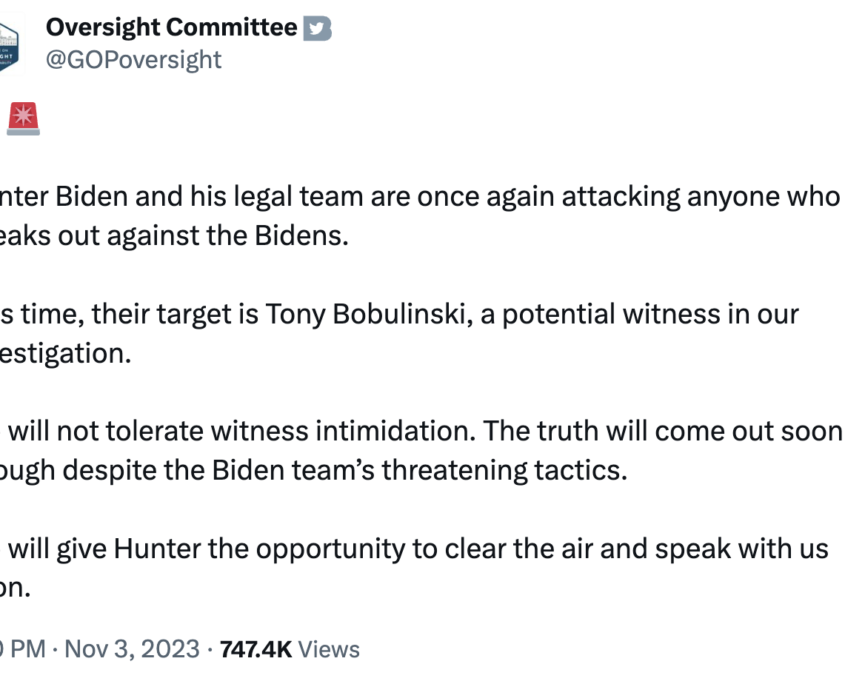View the 747.4K view count
The height and width of the screenshot is (684, 845).
tap(256, 649)
